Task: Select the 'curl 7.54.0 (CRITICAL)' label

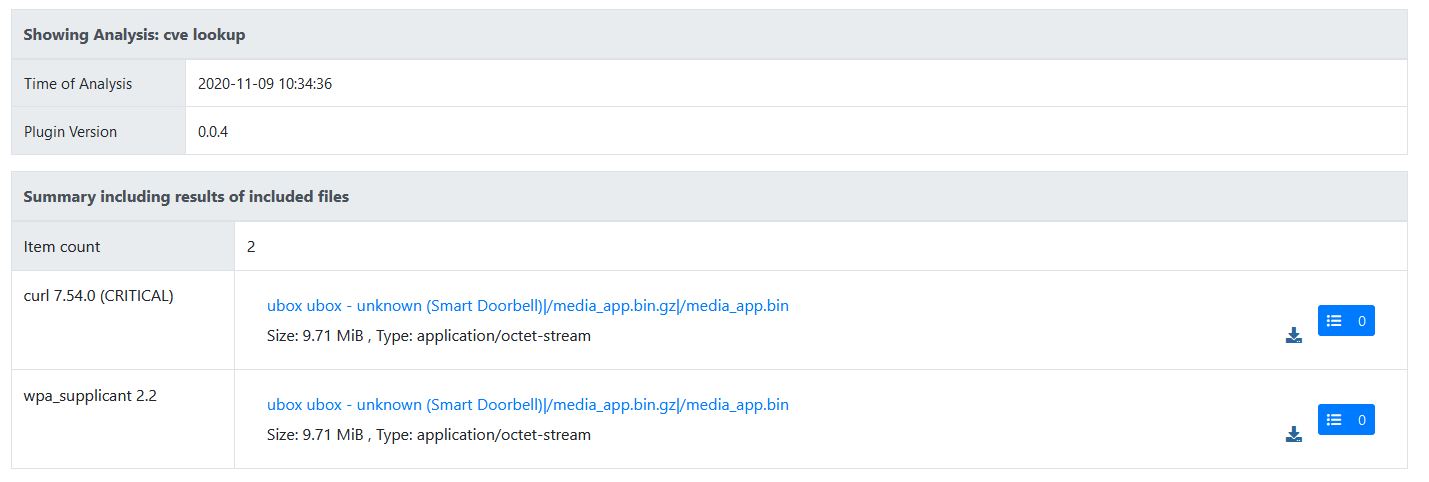Action: point(99,296)
